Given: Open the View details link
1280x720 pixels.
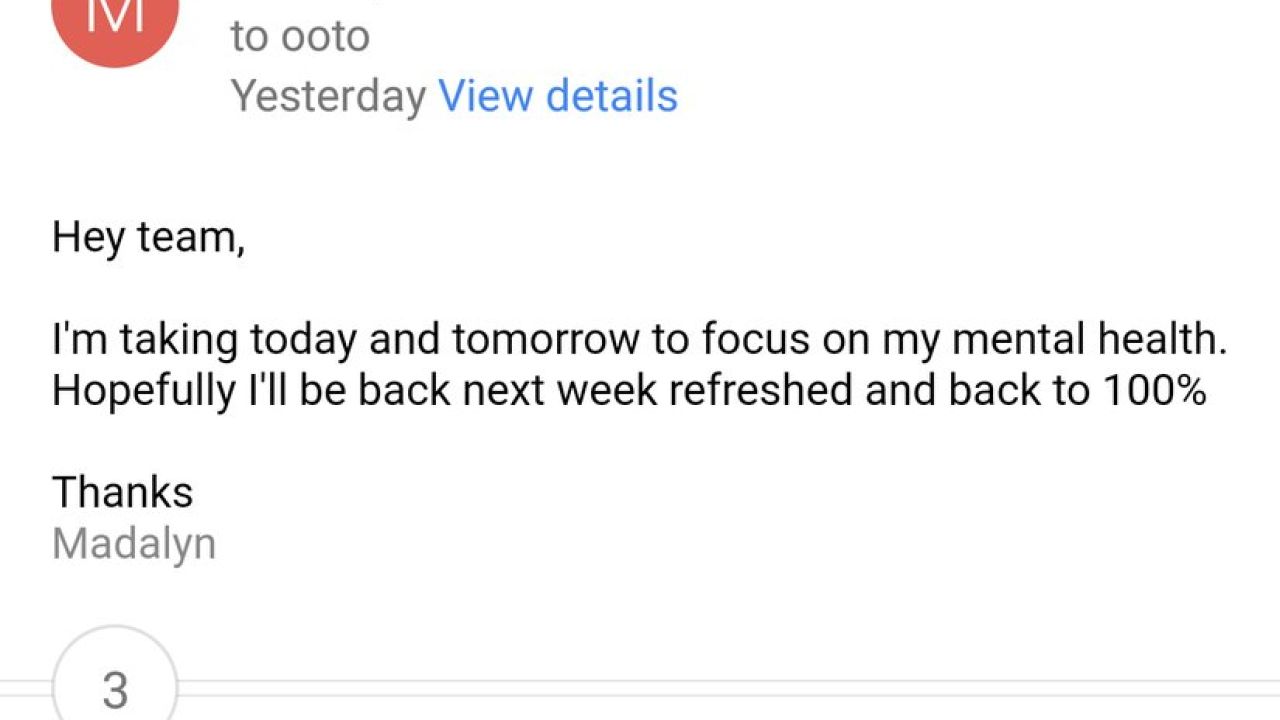Looking at the screenshot, I should [558, 96].
